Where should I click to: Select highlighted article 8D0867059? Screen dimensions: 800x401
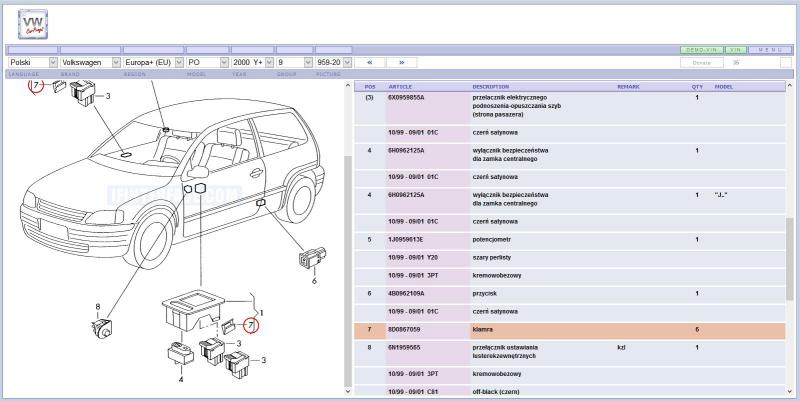pyautogui.click(x=404, y=330)
